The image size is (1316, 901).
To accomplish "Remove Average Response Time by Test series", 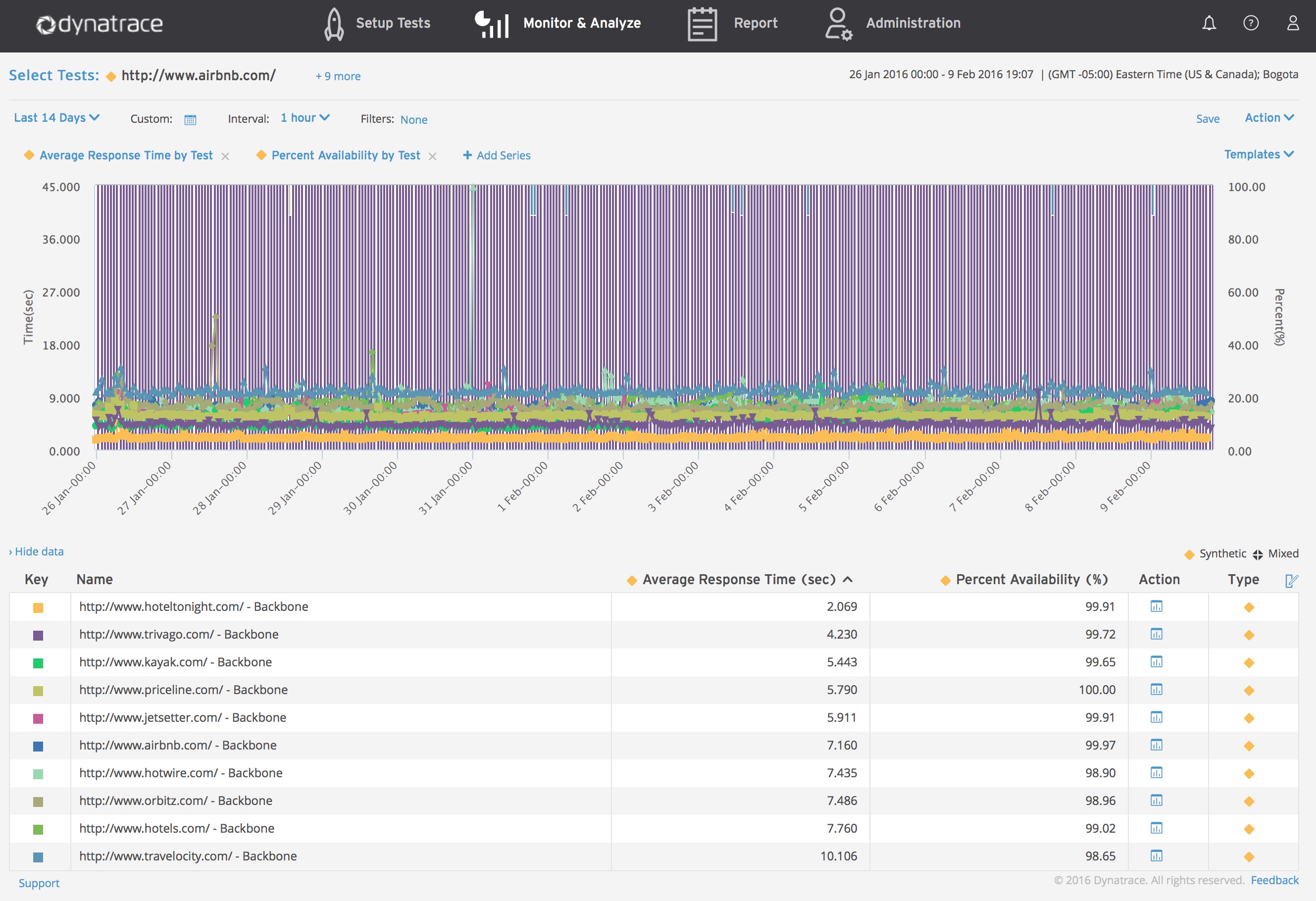I will pos(225,157).
